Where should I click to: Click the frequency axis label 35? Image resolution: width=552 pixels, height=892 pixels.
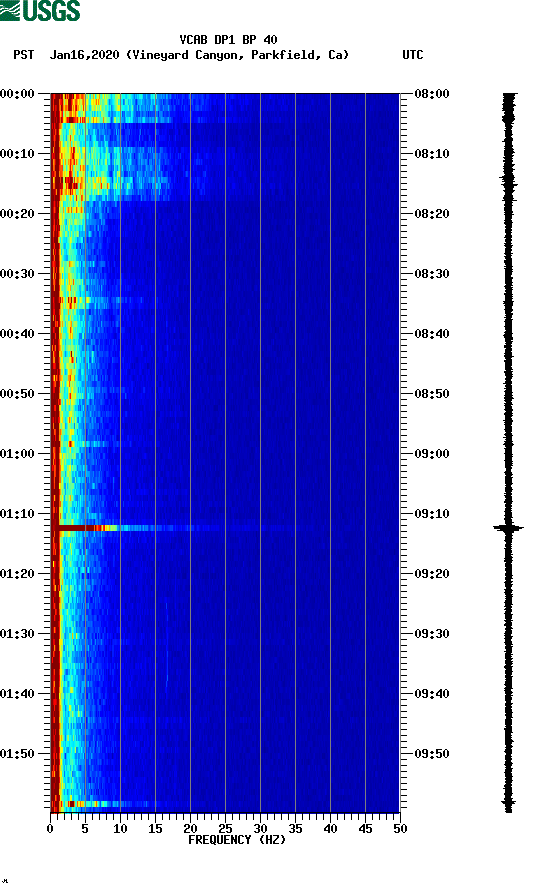pyautogui.click(x=295, y=829)
